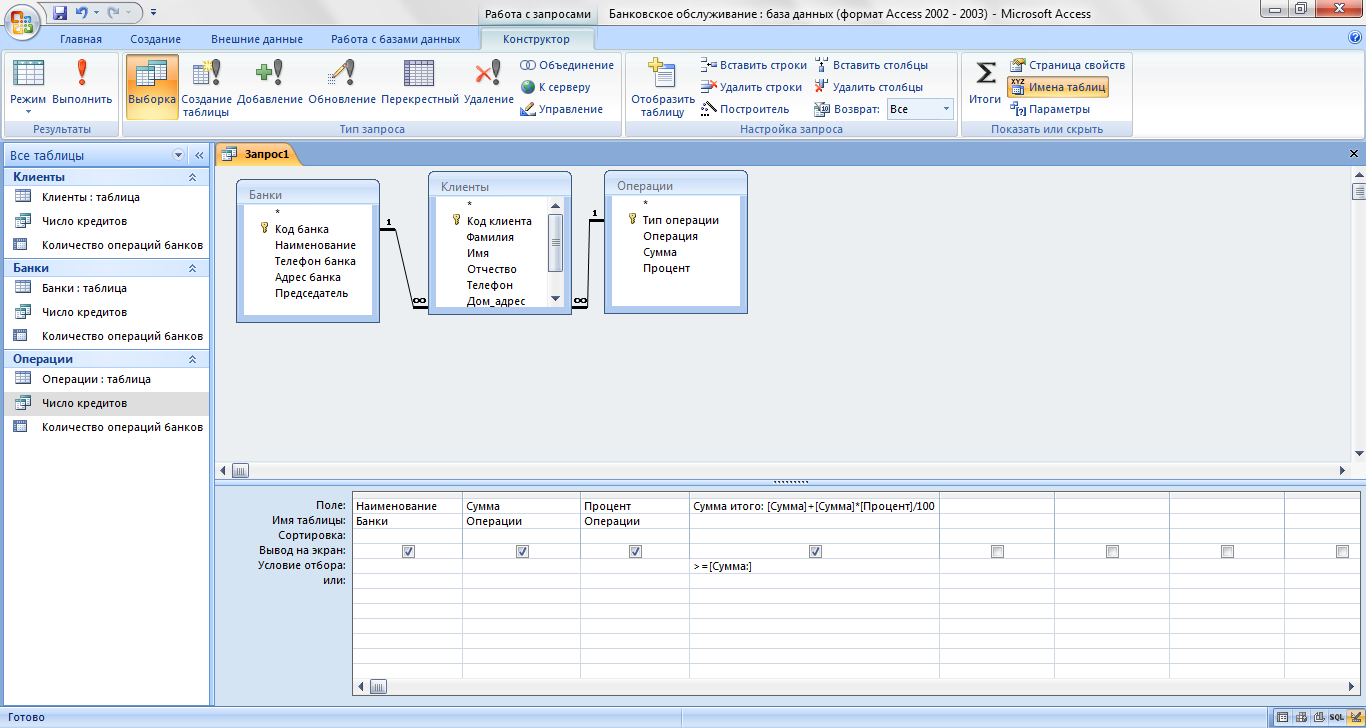The width and height of the screenshot is (1366, 728).
Task: Open Страница свойств property sheet
Action: click(1067, 65)
